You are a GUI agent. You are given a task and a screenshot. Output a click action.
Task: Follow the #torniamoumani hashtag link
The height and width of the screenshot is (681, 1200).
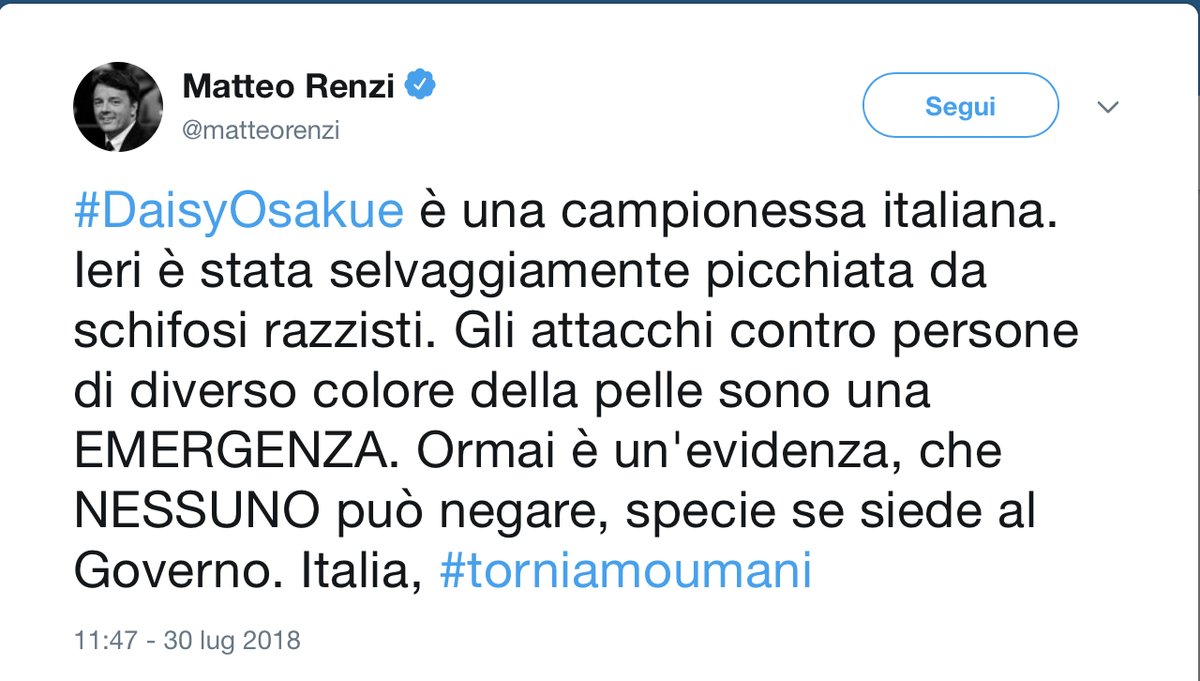625,572
